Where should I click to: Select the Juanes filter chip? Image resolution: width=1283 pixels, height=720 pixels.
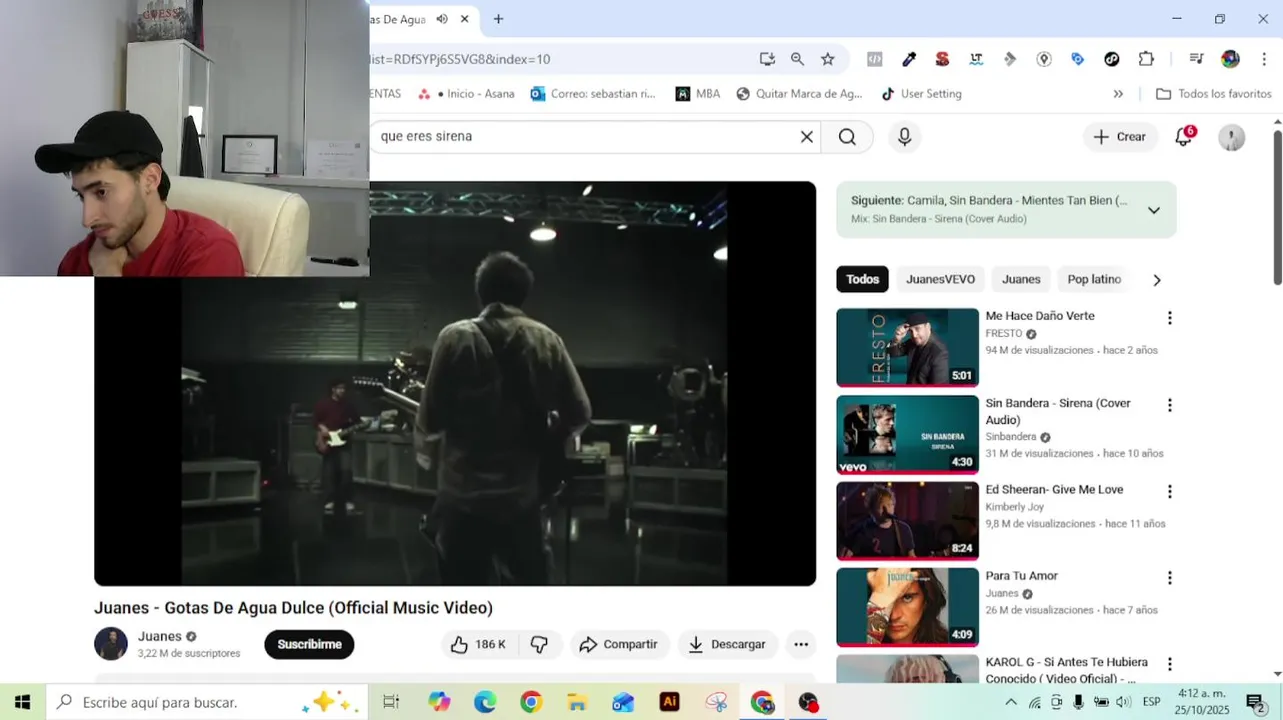coord(1021,280)
